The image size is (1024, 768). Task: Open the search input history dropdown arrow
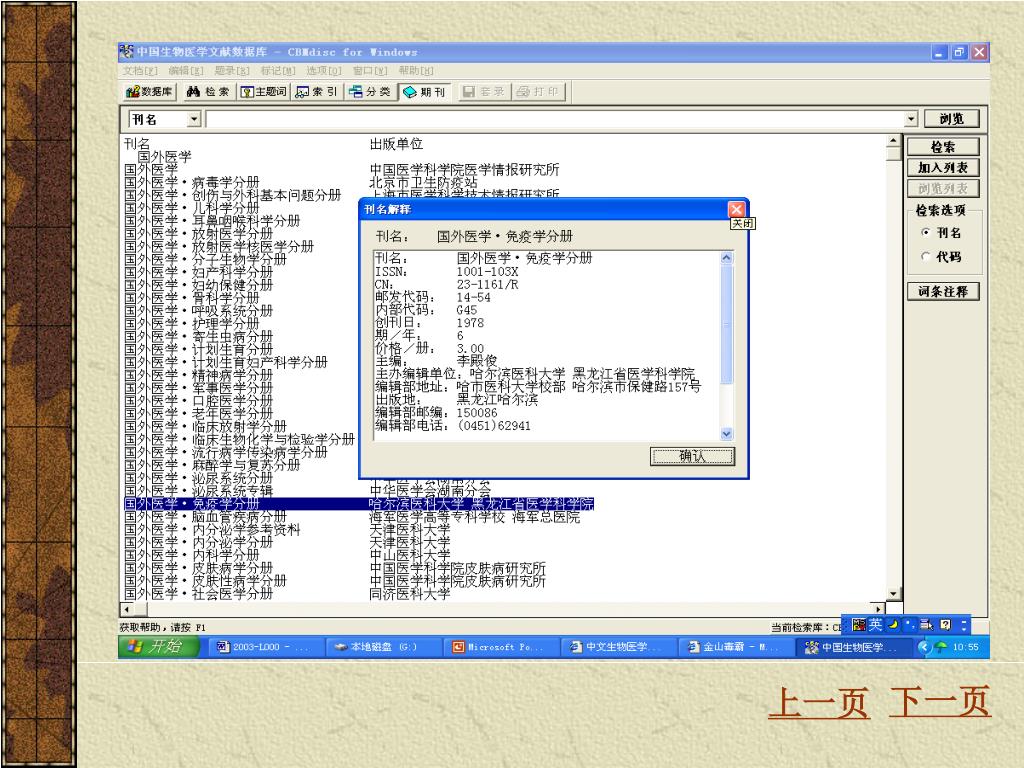pos(911,119)
